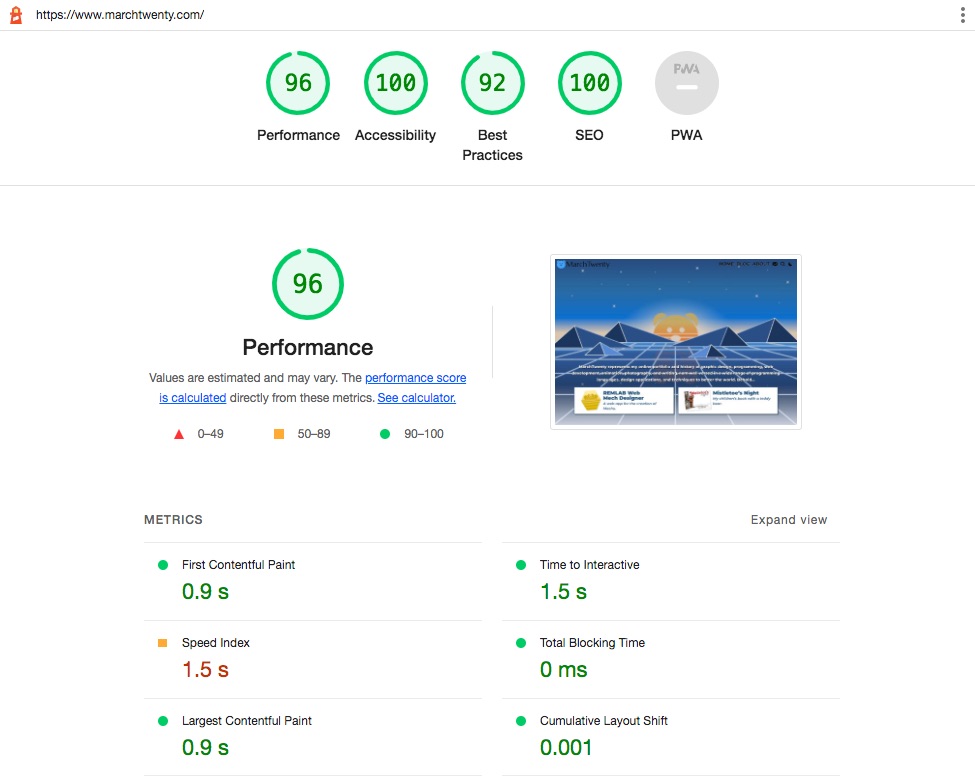This screenshot has height=780, width=975.
Task: Click the 'Largest Contentful Paint' metric title
Action: [247, 721]
